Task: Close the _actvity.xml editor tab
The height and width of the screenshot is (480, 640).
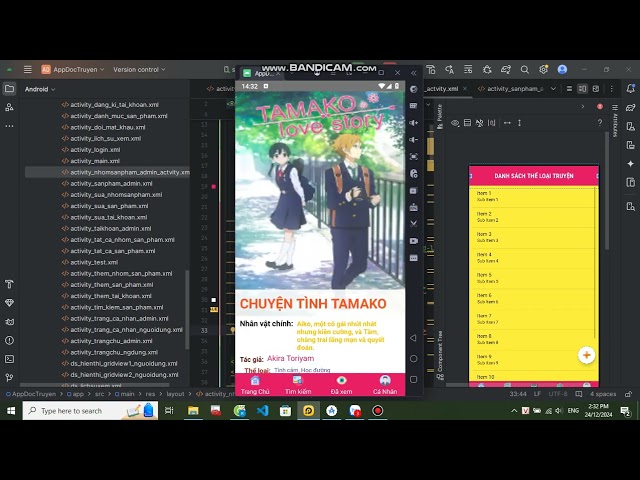Action: (x=464, y=89)
